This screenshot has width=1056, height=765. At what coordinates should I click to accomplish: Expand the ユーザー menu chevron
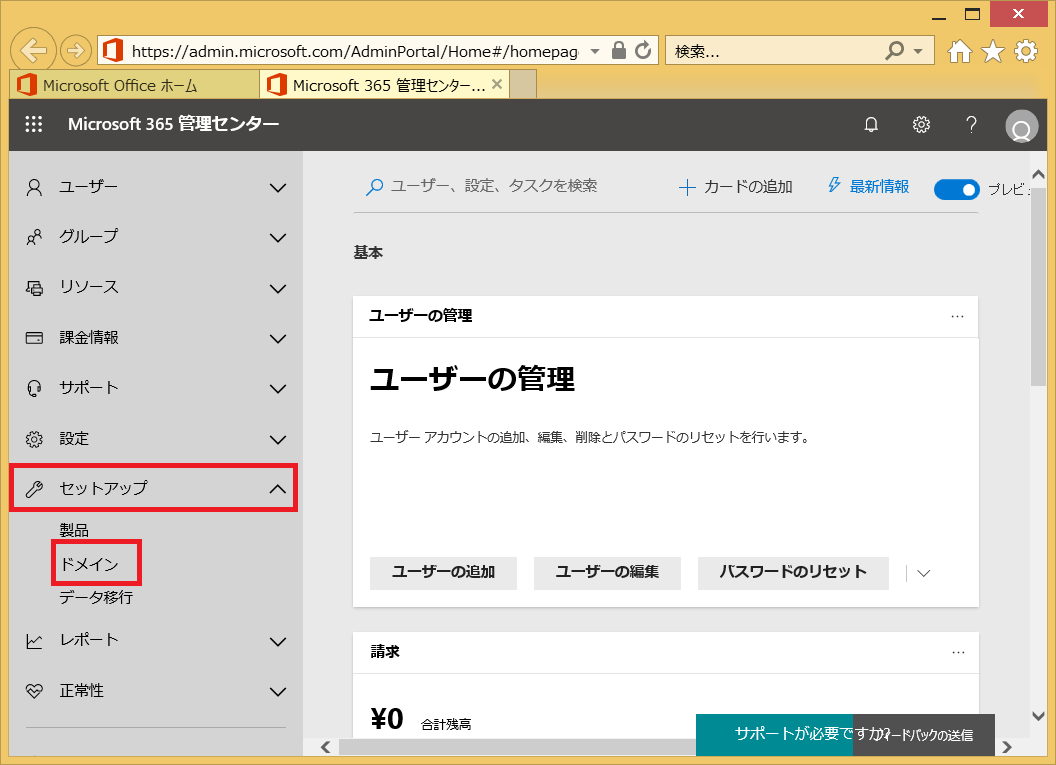click(277, 188)
